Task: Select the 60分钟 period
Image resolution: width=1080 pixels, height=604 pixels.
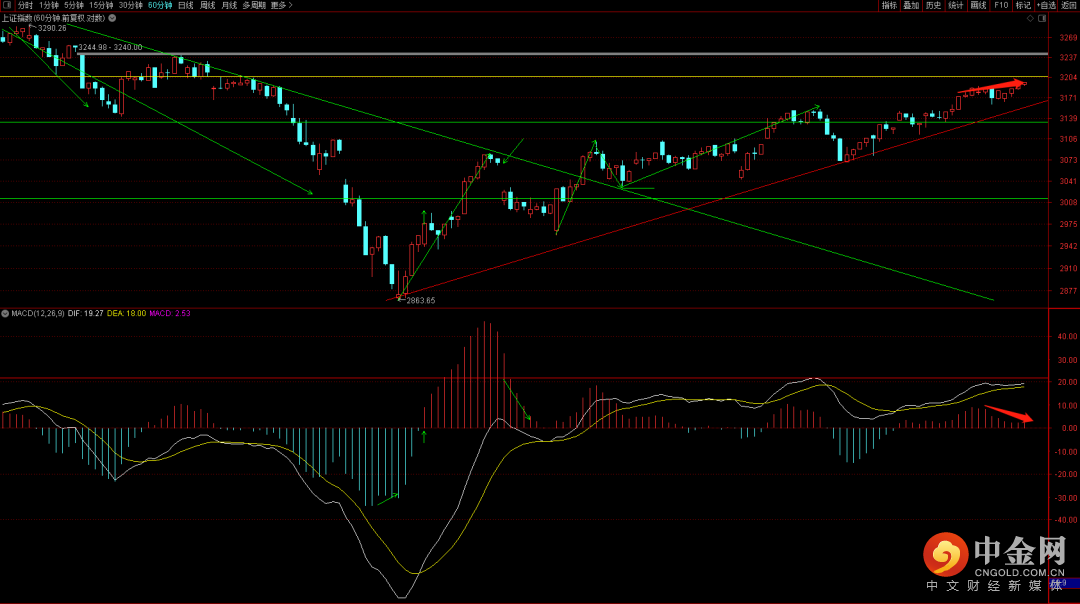Action: click(159, 5)
